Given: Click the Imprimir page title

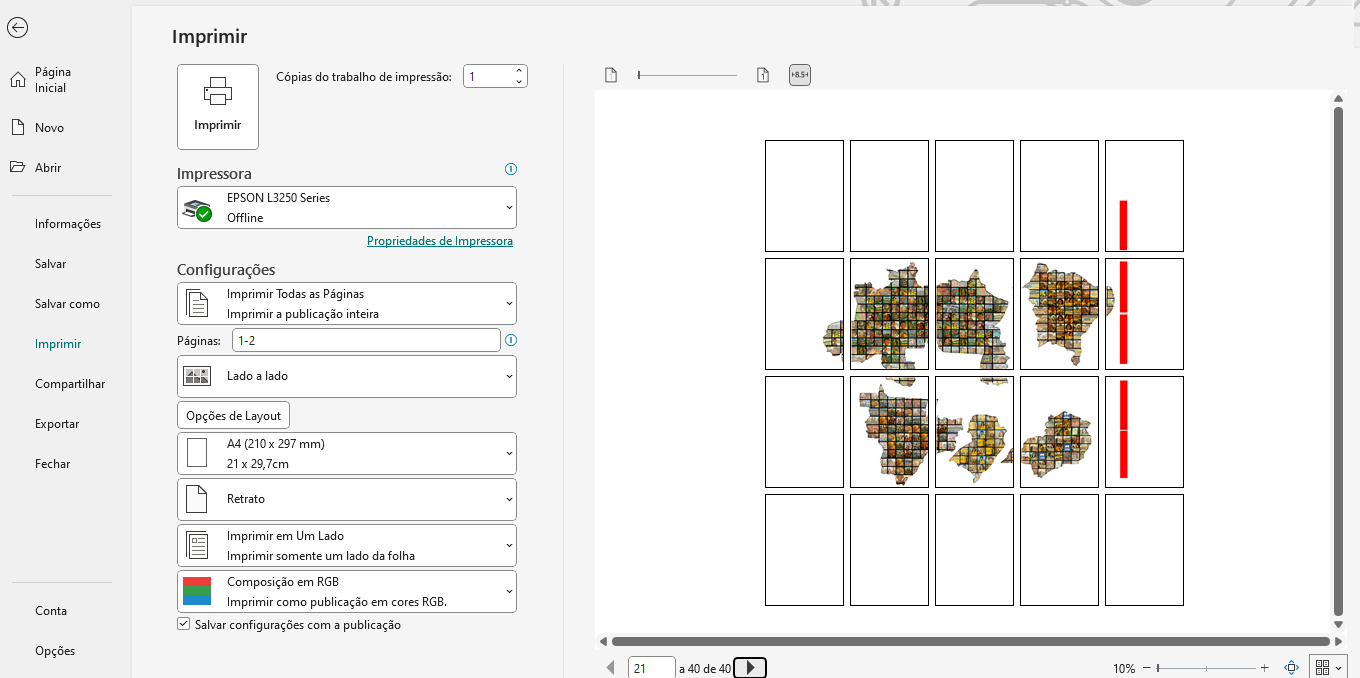Looking at the screenshot, I should tap(209, 37).
